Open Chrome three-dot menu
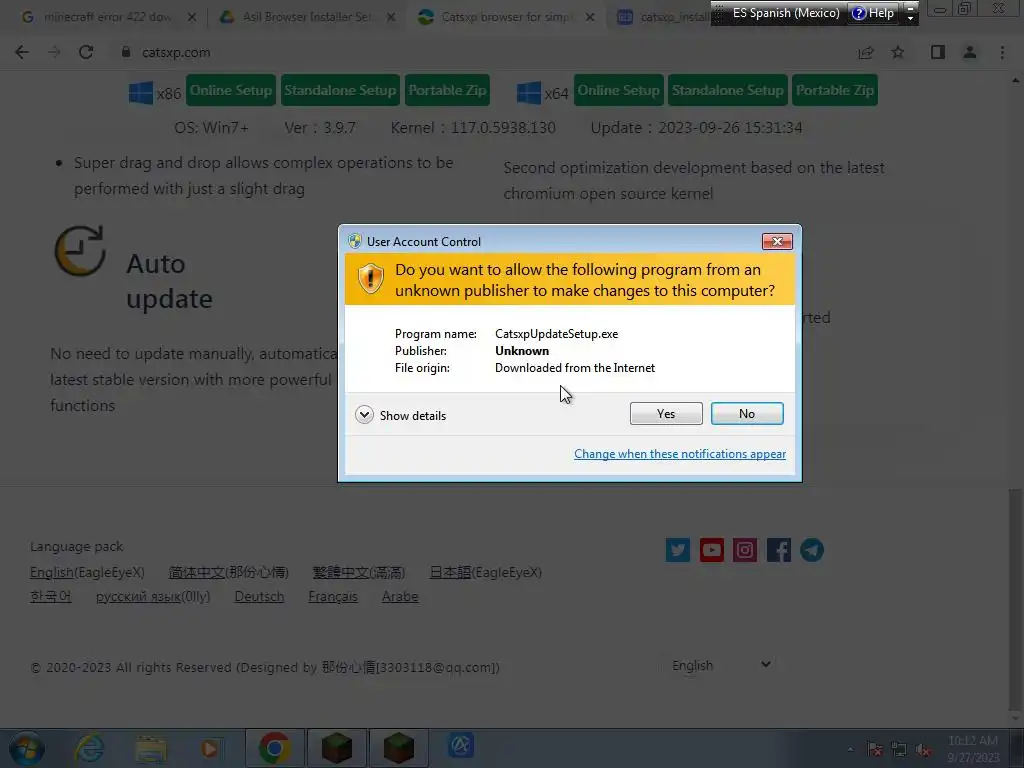This screenshot has height=768, width=1024. [x=1002, y=52]
